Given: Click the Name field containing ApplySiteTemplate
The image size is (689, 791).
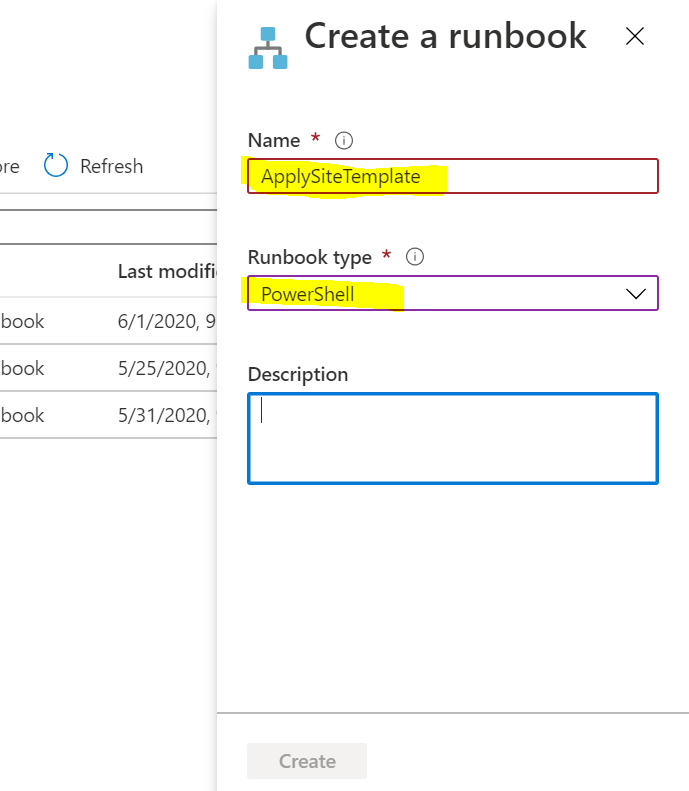Looking at the screenshot, I should [x=452, y=176].
